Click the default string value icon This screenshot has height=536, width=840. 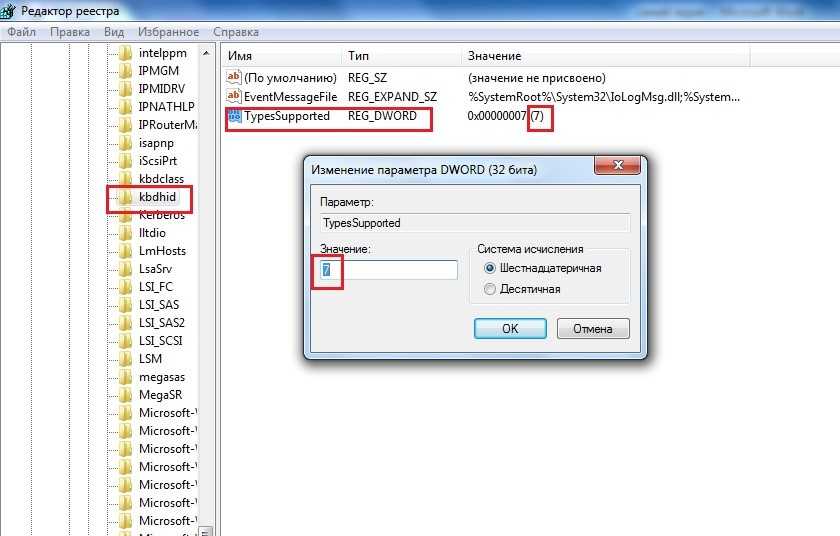coord(234,78)
